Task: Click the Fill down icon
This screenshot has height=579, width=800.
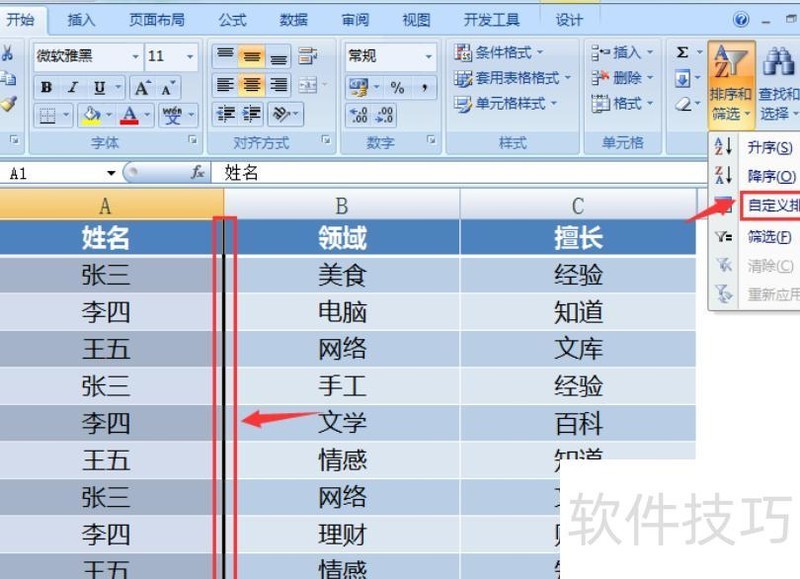Action: [683, 79]
